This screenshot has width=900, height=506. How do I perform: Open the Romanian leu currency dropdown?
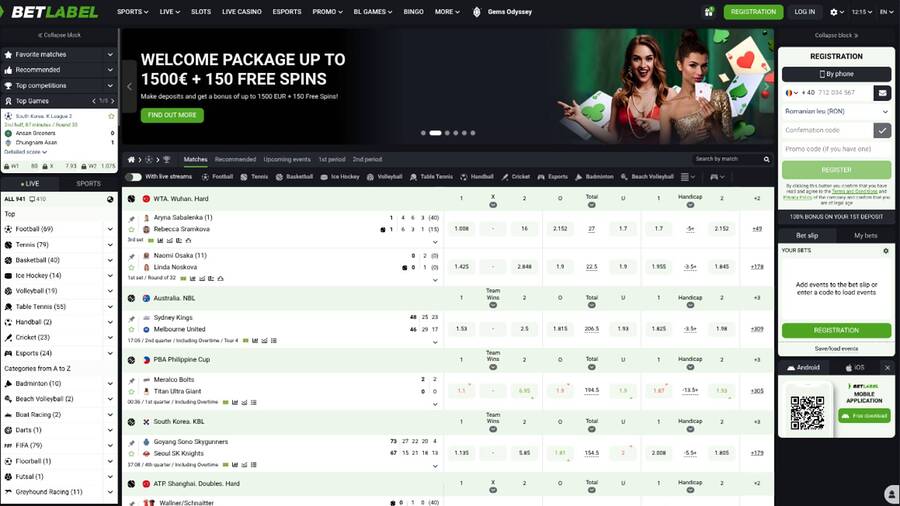tap(836, 111)
